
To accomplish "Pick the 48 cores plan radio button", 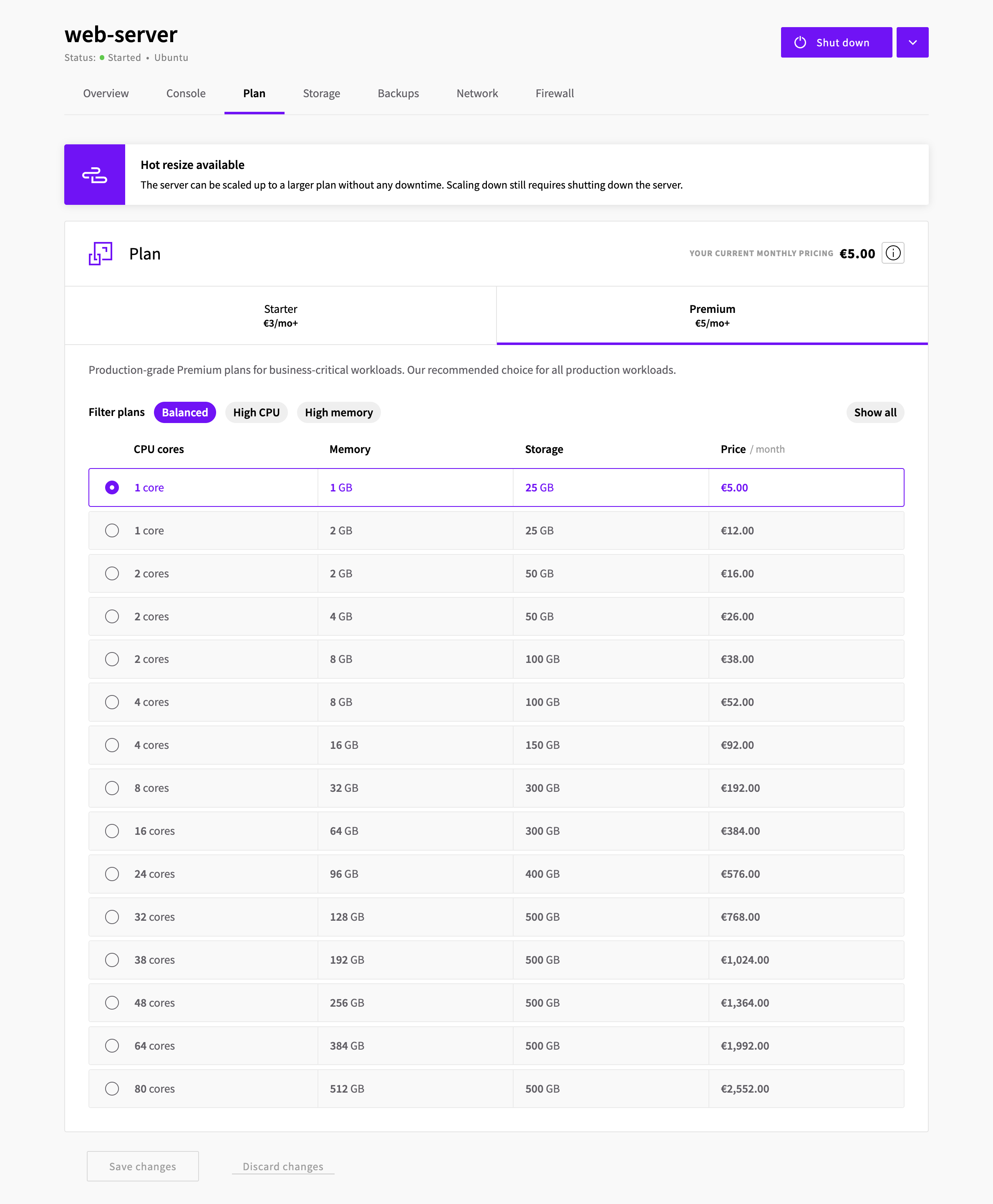I will click(x=112, y=1002).
